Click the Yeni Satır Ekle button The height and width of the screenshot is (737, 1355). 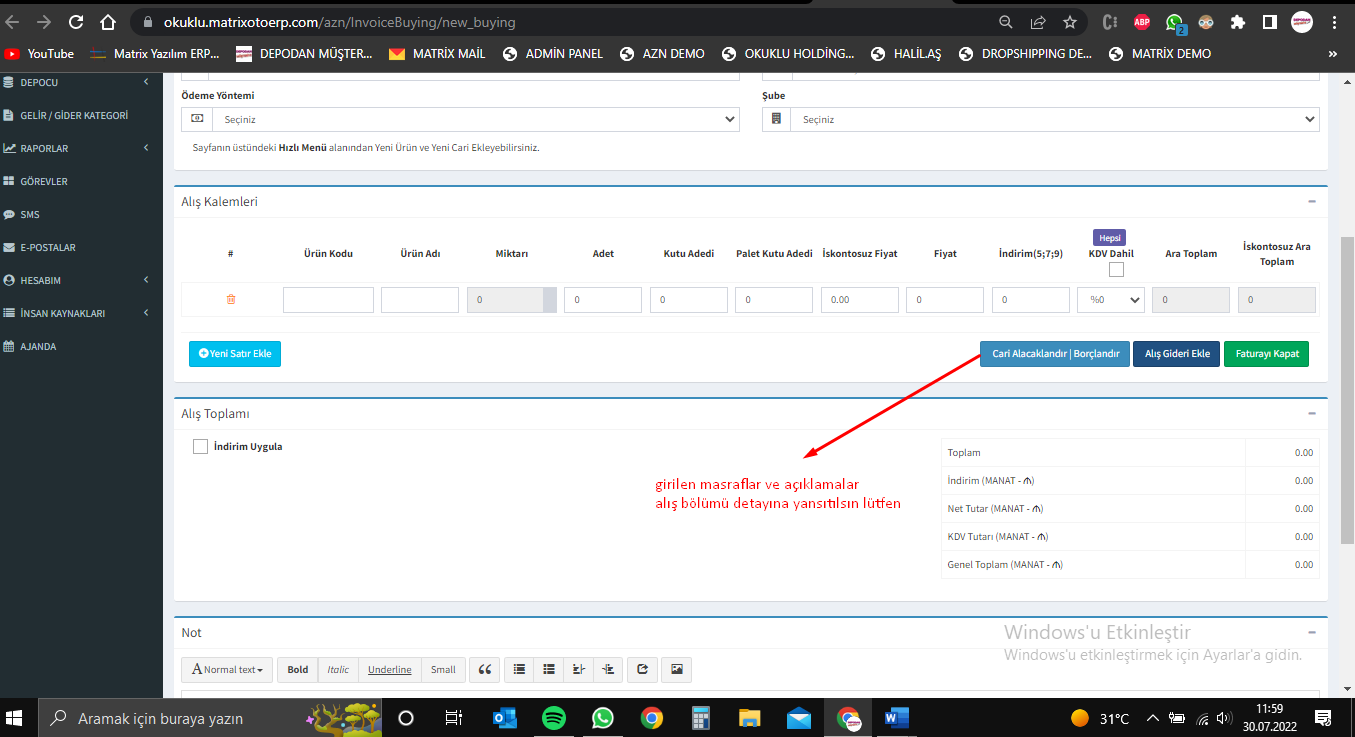[x=235, y=354]
